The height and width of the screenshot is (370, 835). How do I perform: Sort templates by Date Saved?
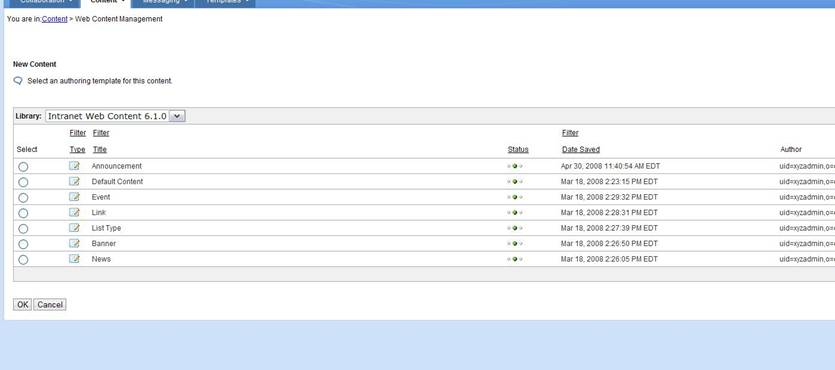[580, 150]
